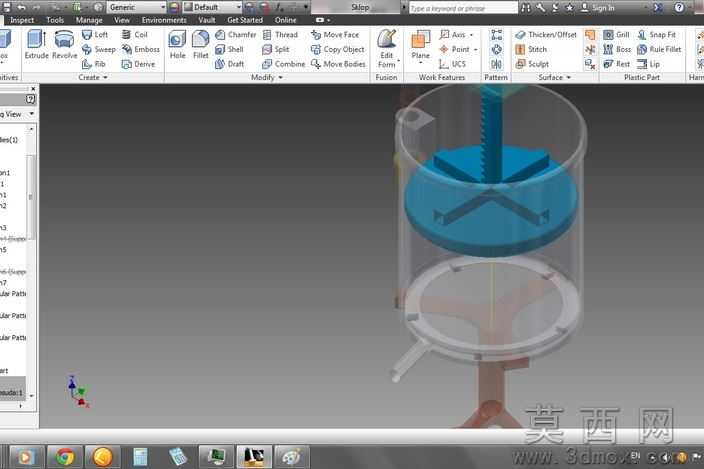Open Chrome from the taskbar
The image size is (704, 469).
65,457
